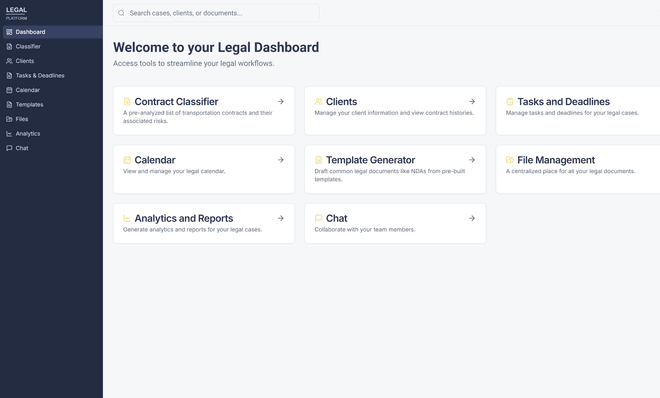Navigate to Calendar in the sidebar
The image size is (660, 398).
pos(53,90)
